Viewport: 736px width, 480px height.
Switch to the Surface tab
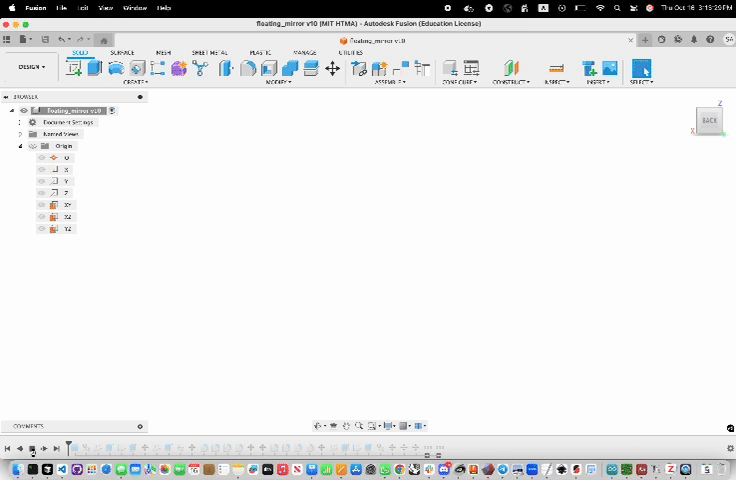[x=122, y=53]
